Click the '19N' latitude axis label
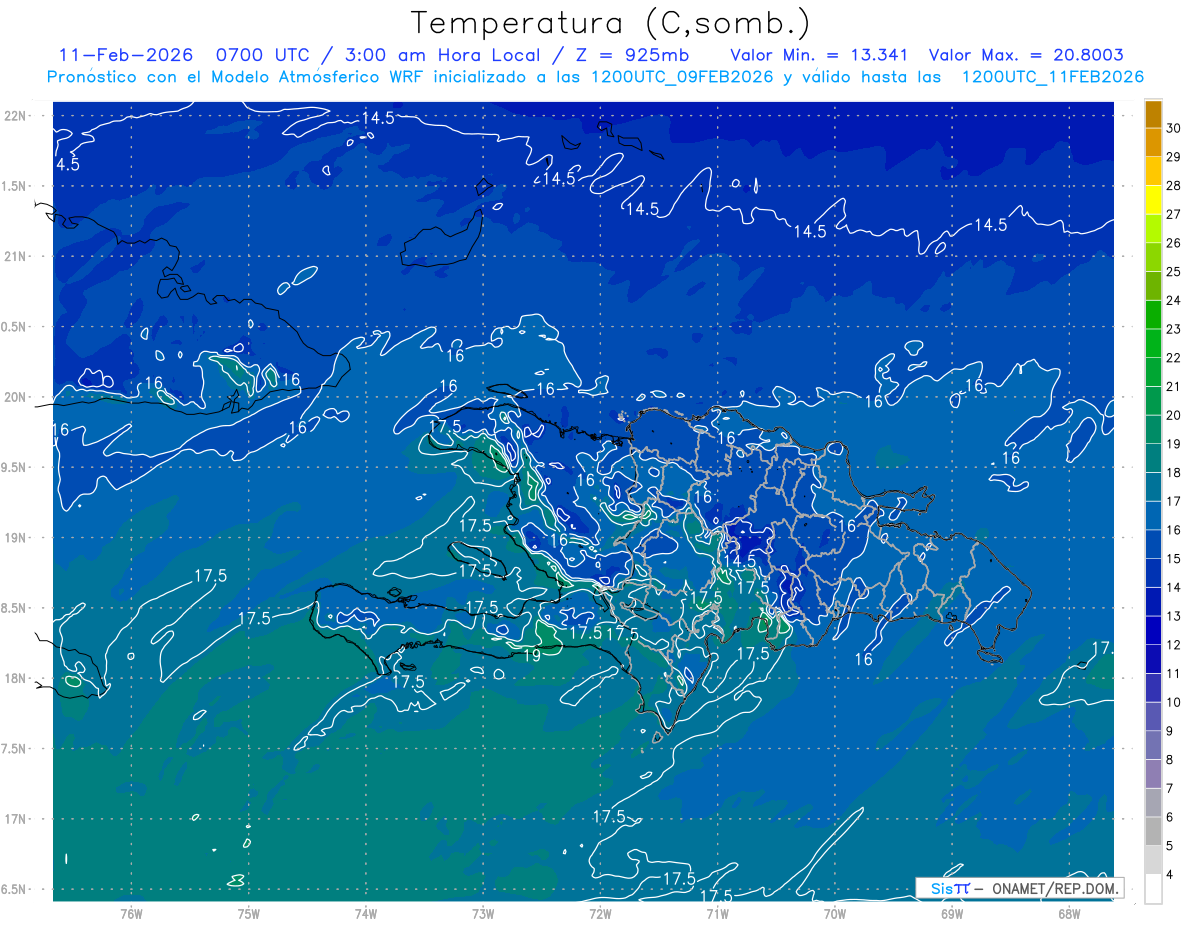Image resolution: width=1200 pixels, height=927 pixels. click(16, 538)
